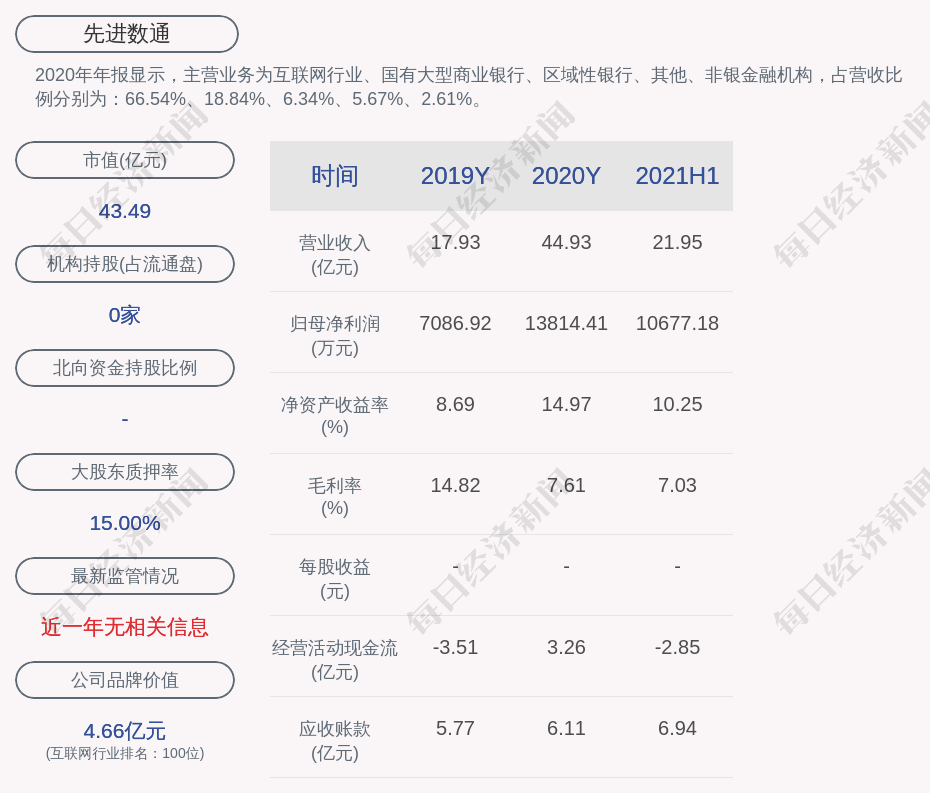Screen dimensions: 930x793
Task: Click the return on equity cell 8.69
Action: point(455,405)
